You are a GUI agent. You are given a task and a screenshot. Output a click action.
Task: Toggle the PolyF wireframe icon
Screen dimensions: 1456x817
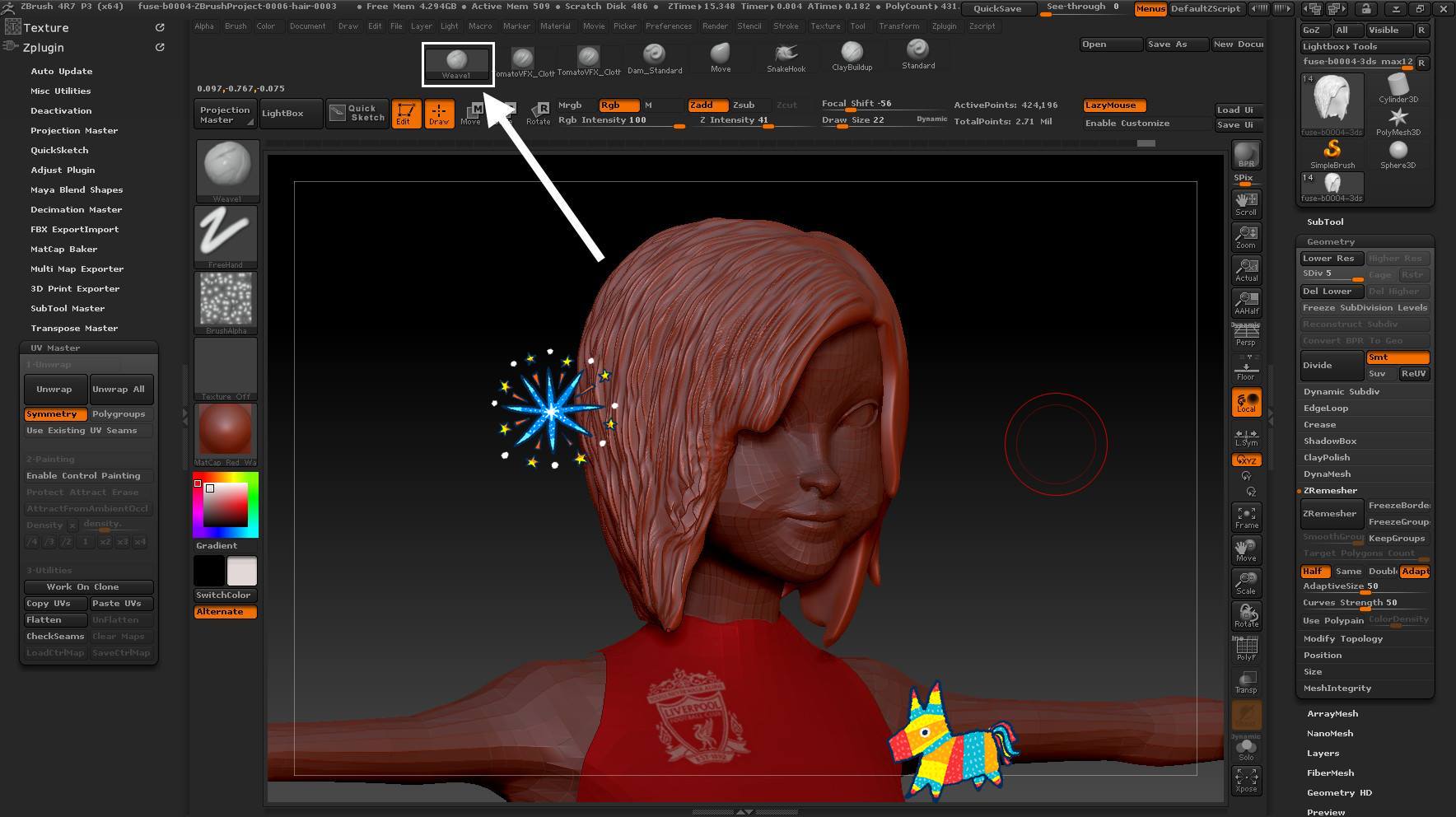(x=1246, y=650)
